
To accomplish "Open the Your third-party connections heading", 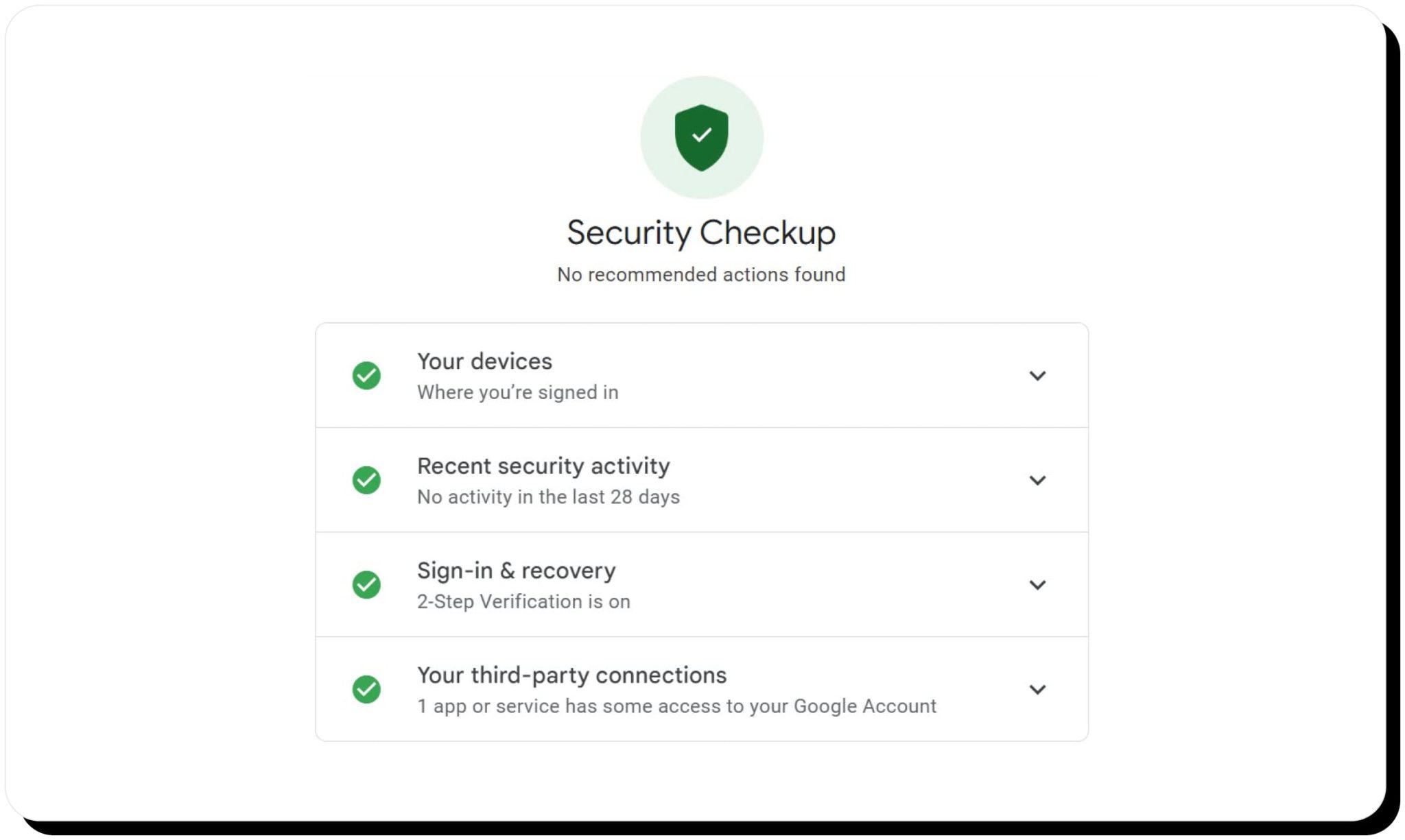I will click(x=571, y=675).
